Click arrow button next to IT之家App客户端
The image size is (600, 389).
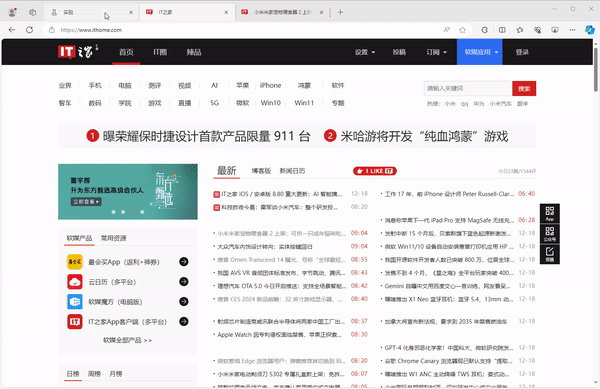click(184, 321)
